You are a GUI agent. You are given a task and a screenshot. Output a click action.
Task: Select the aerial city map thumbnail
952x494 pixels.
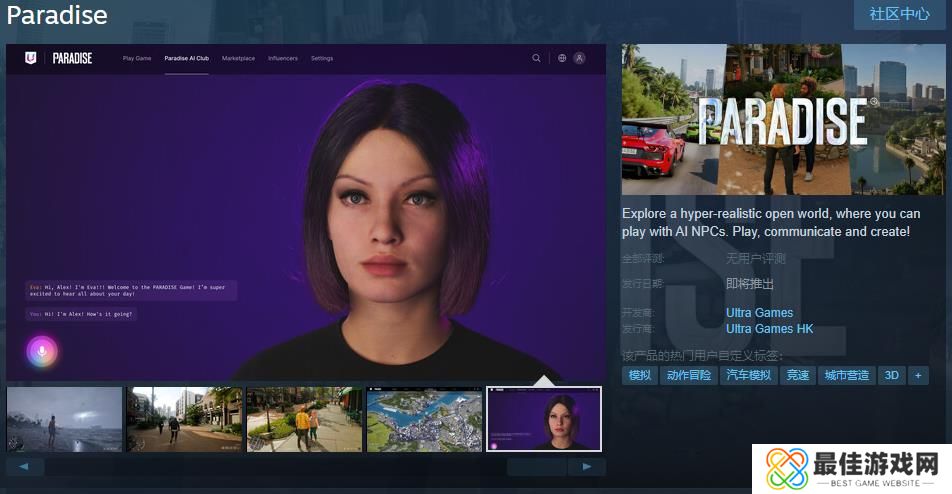click(x=424, y=419)
